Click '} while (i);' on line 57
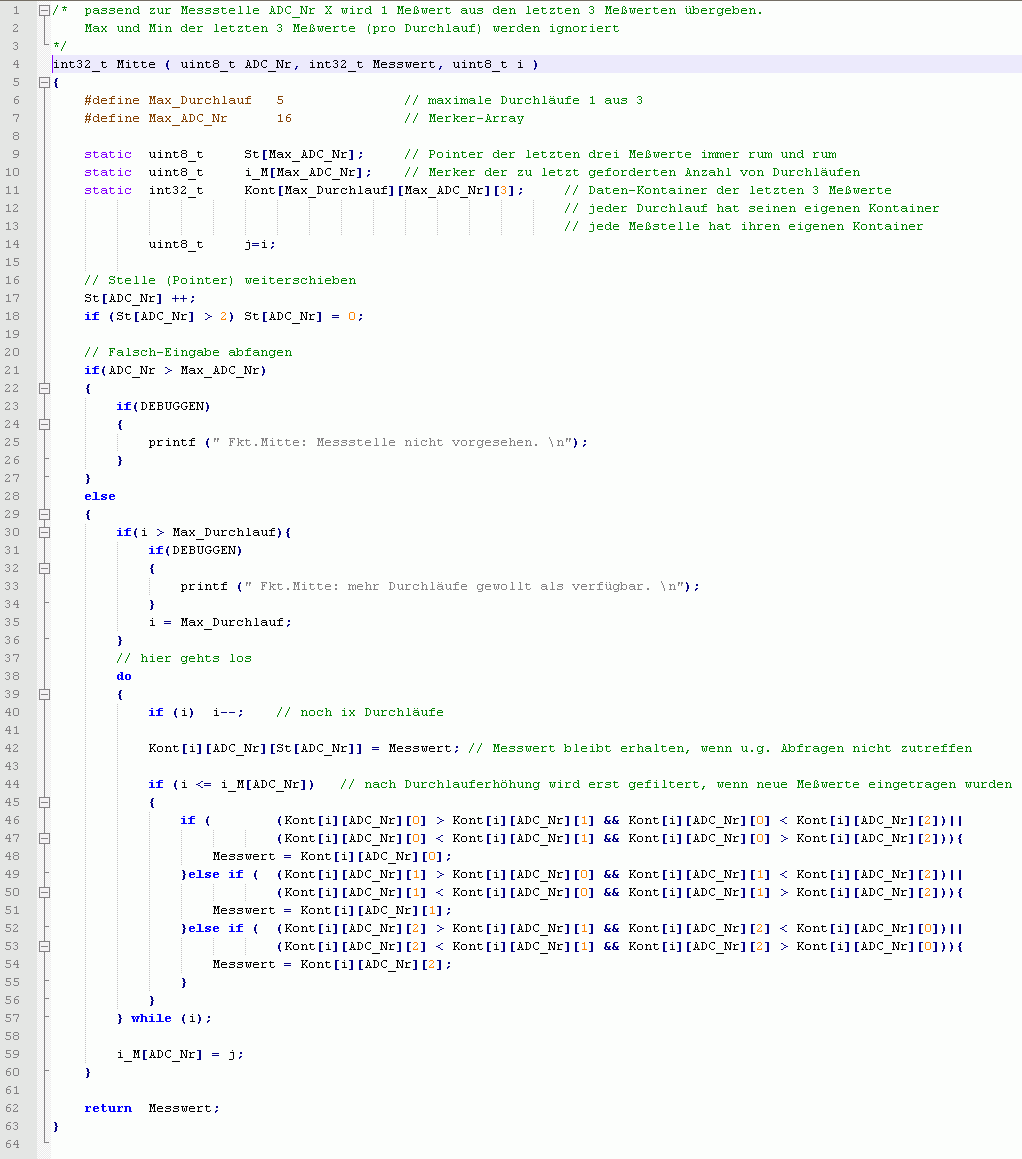 point(164,1019)
